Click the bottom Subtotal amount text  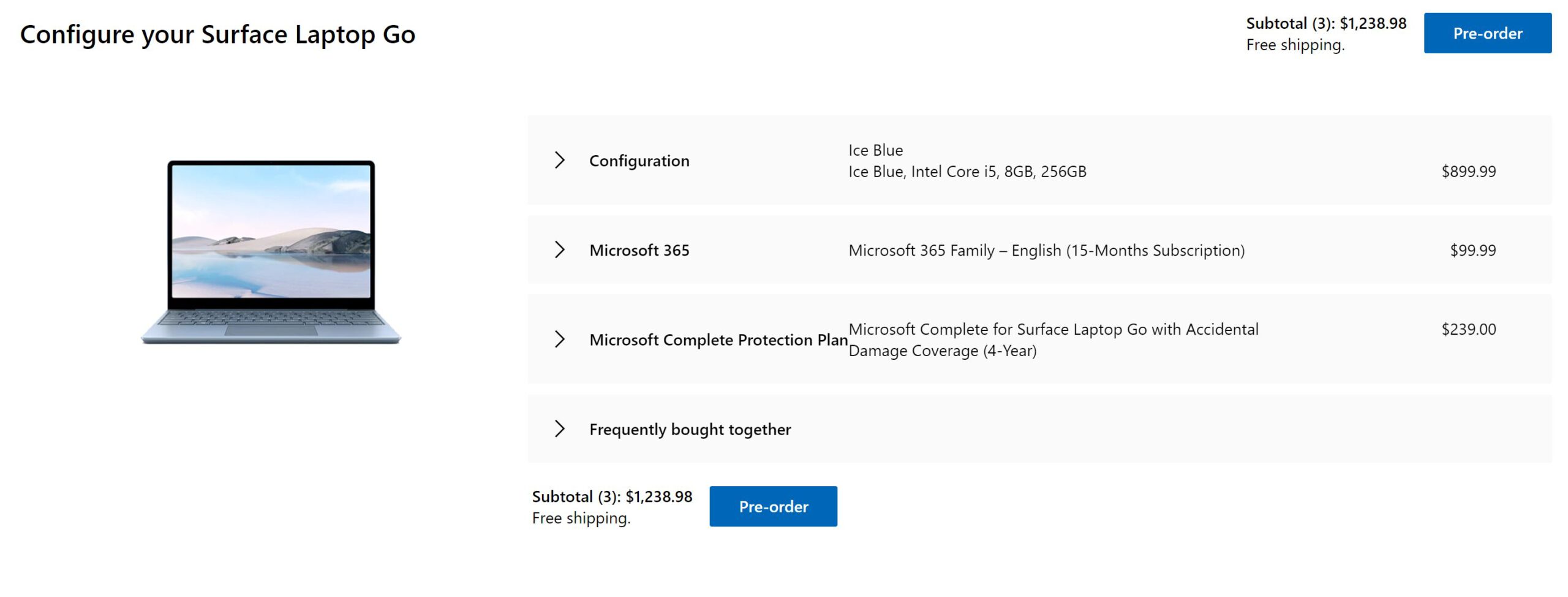612,496
